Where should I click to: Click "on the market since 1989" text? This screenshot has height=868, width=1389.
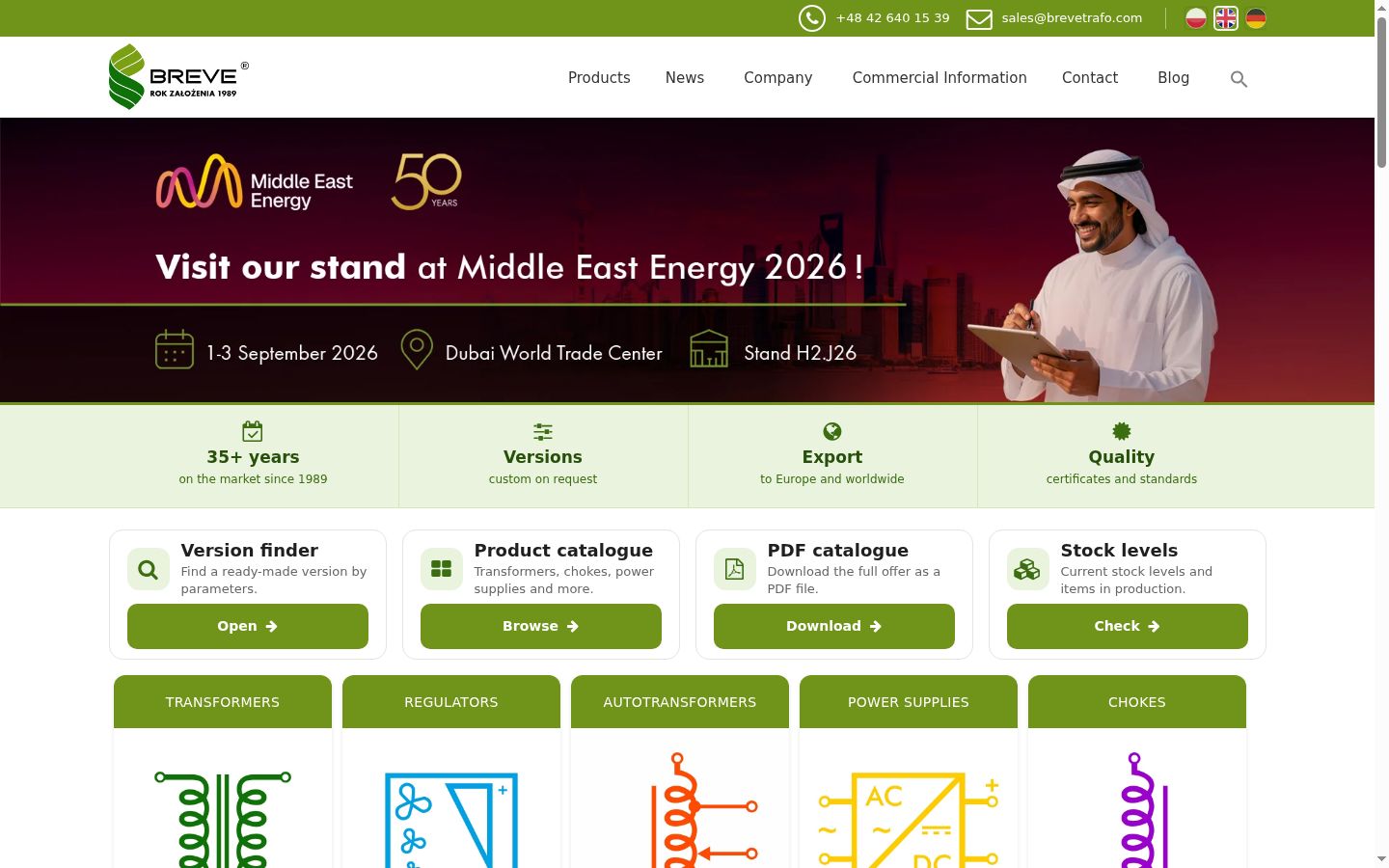tap(253, 479)
